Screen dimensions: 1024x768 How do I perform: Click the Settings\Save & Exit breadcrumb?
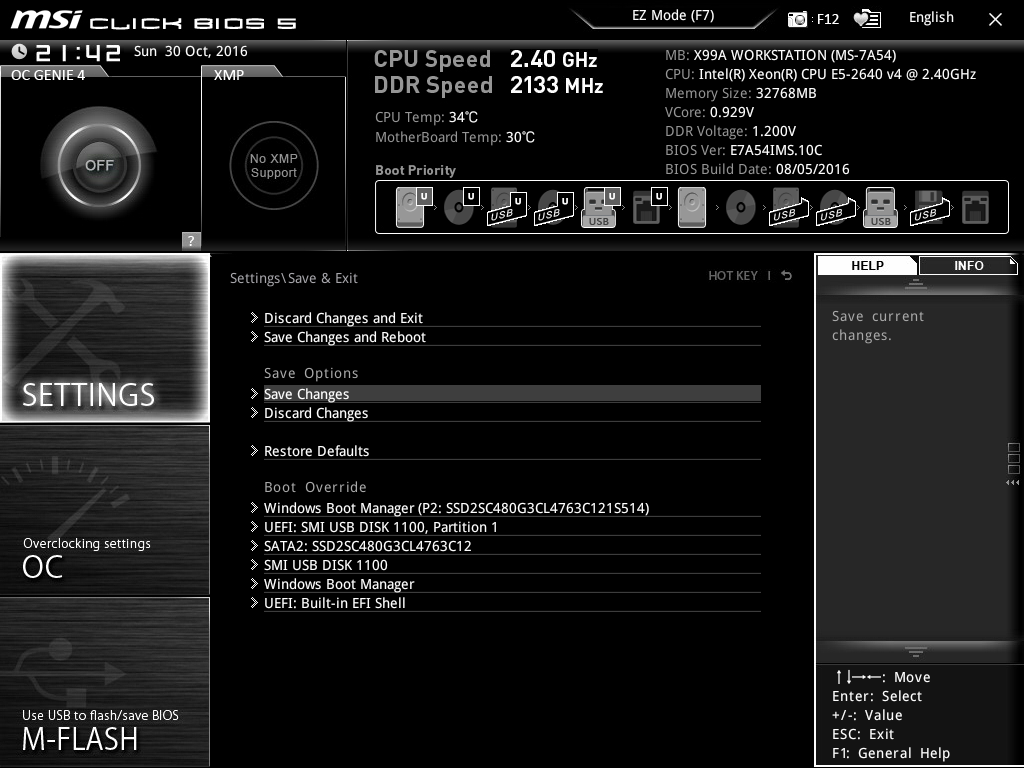(294, 278)
